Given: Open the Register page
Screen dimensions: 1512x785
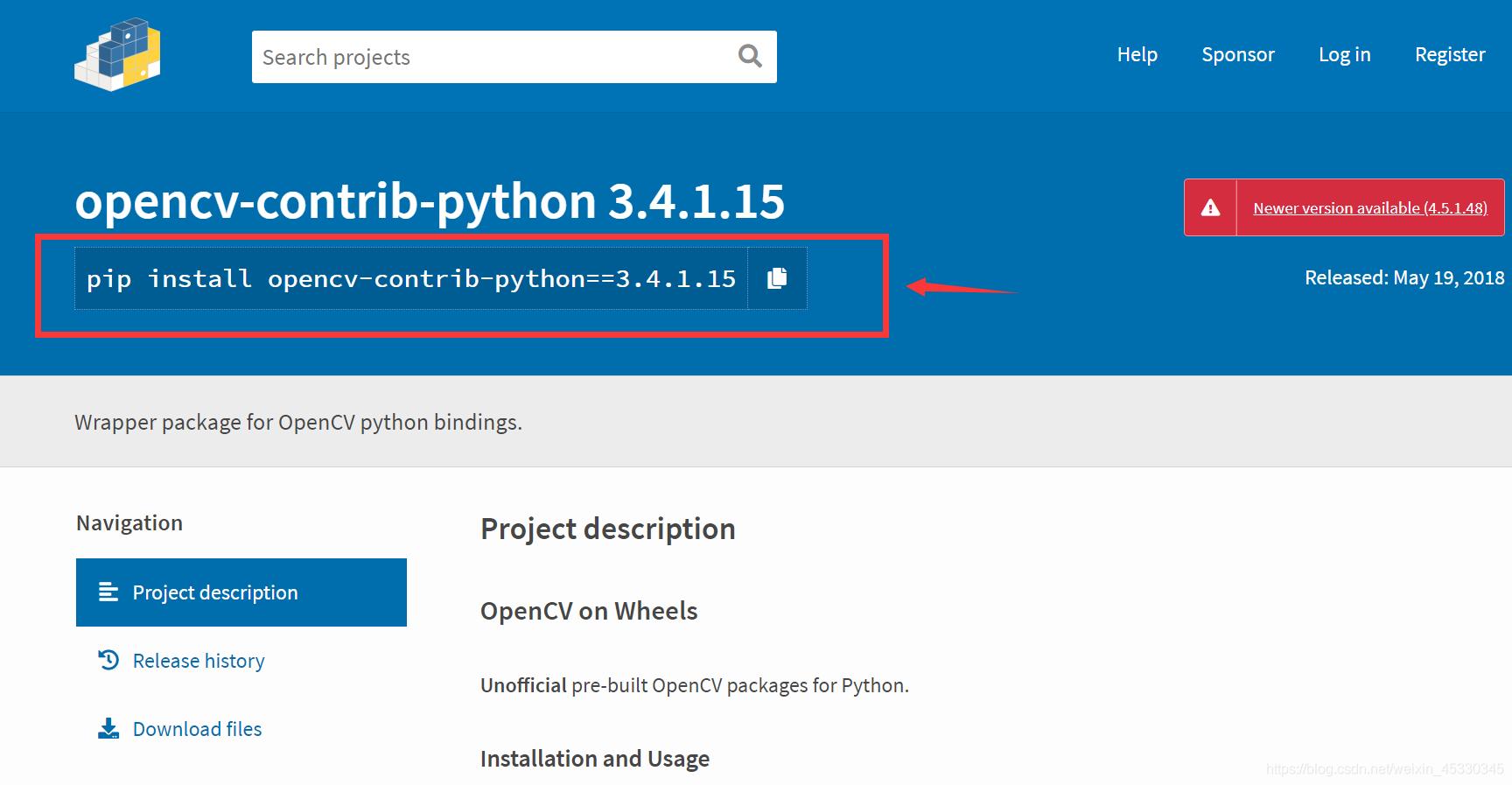Looking at the screenshot, I should click(x=1450, y=54).
